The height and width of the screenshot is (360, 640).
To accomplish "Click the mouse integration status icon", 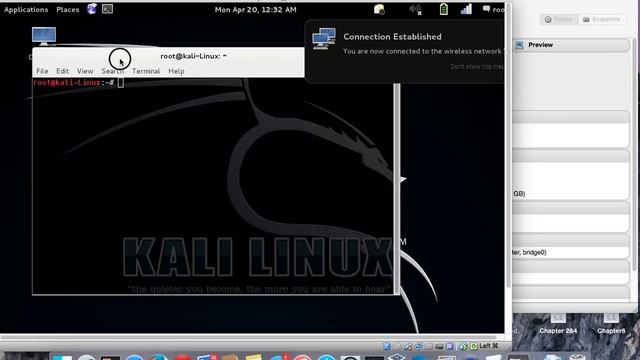I will [463, 347].
